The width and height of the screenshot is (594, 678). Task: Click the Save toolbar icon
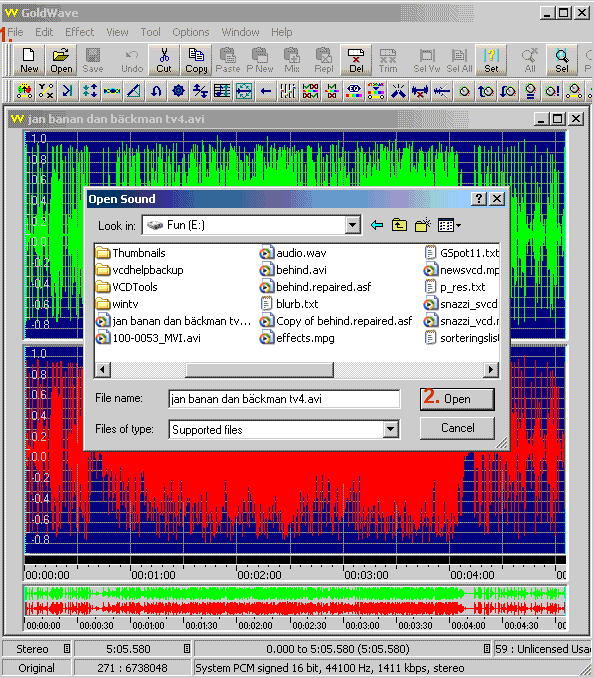point(93,60)
